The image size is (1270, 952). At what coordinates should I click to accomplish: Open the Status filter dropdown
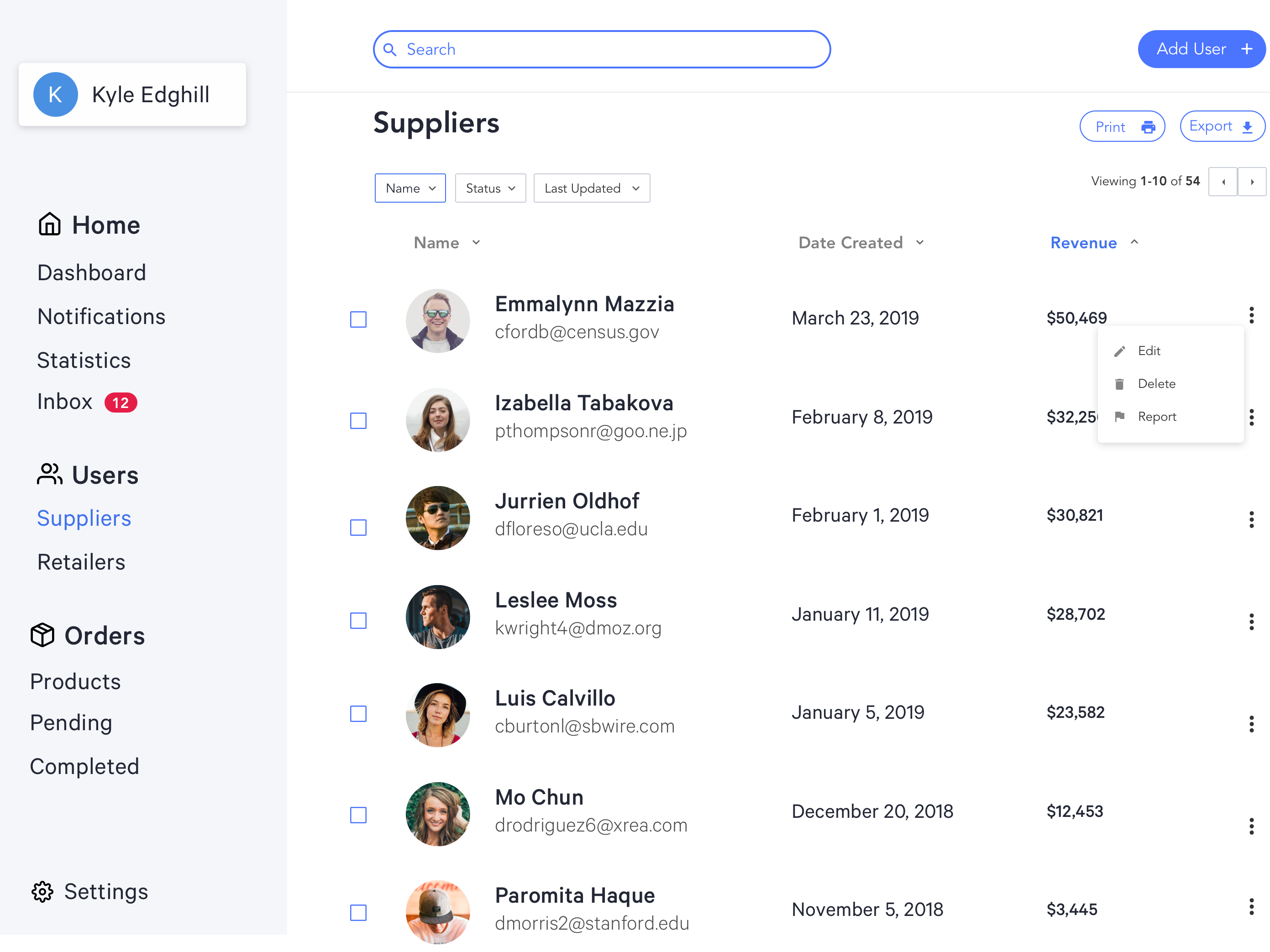click(x=490, y=188)
